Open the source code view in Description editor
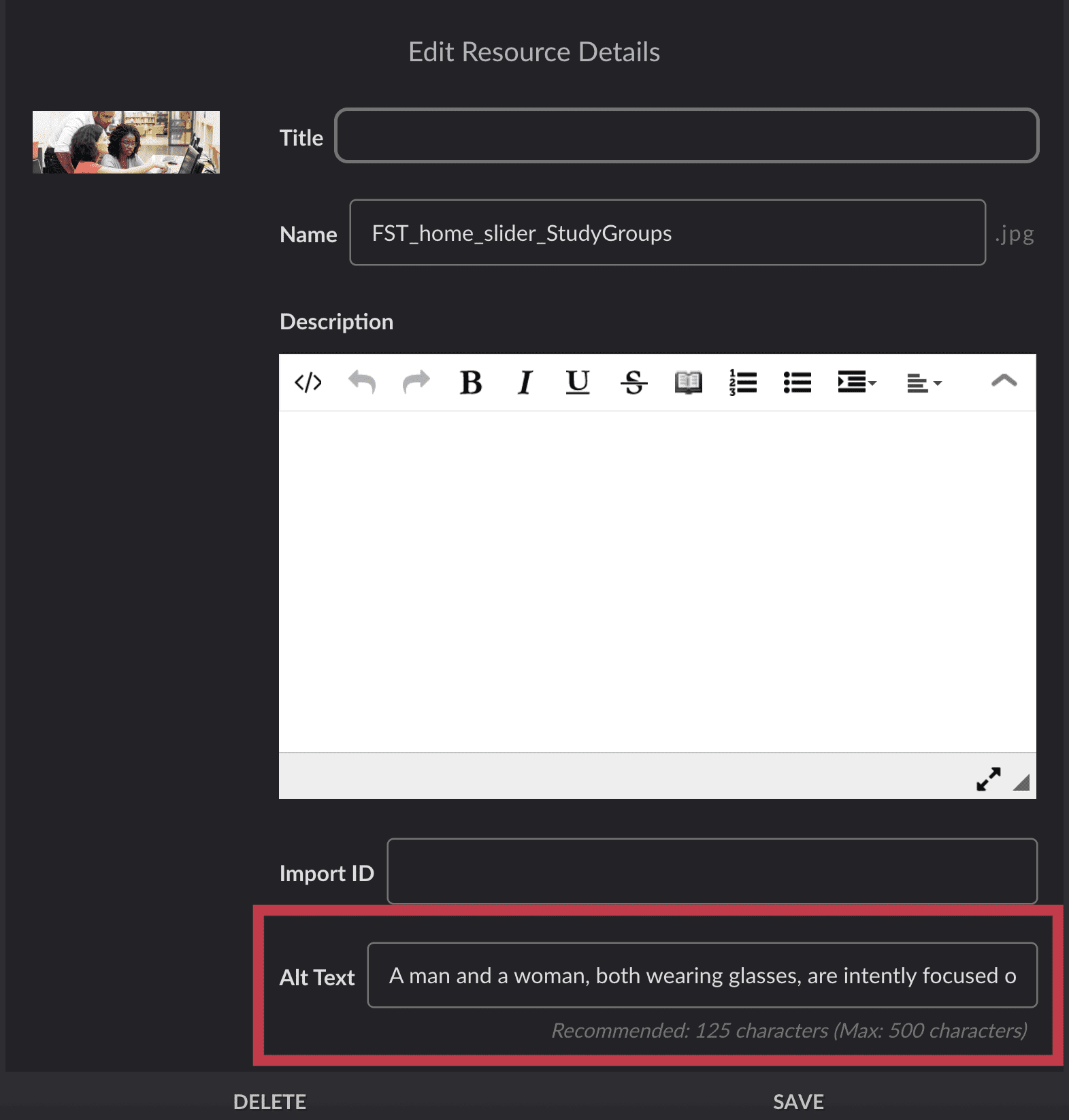This screenshot has width=1069, height=1120. point(308,382)
